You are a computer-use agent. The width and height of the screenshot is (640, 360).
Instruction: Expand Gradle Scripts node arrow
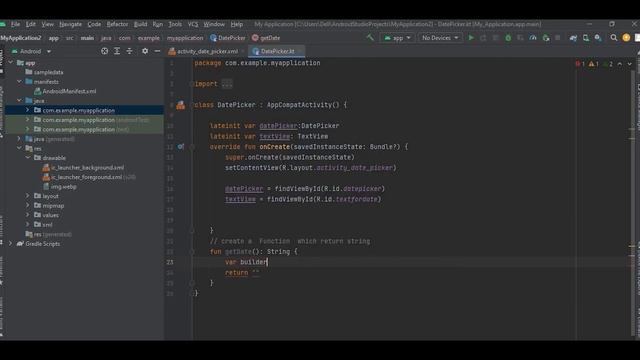tap(11, 243)
